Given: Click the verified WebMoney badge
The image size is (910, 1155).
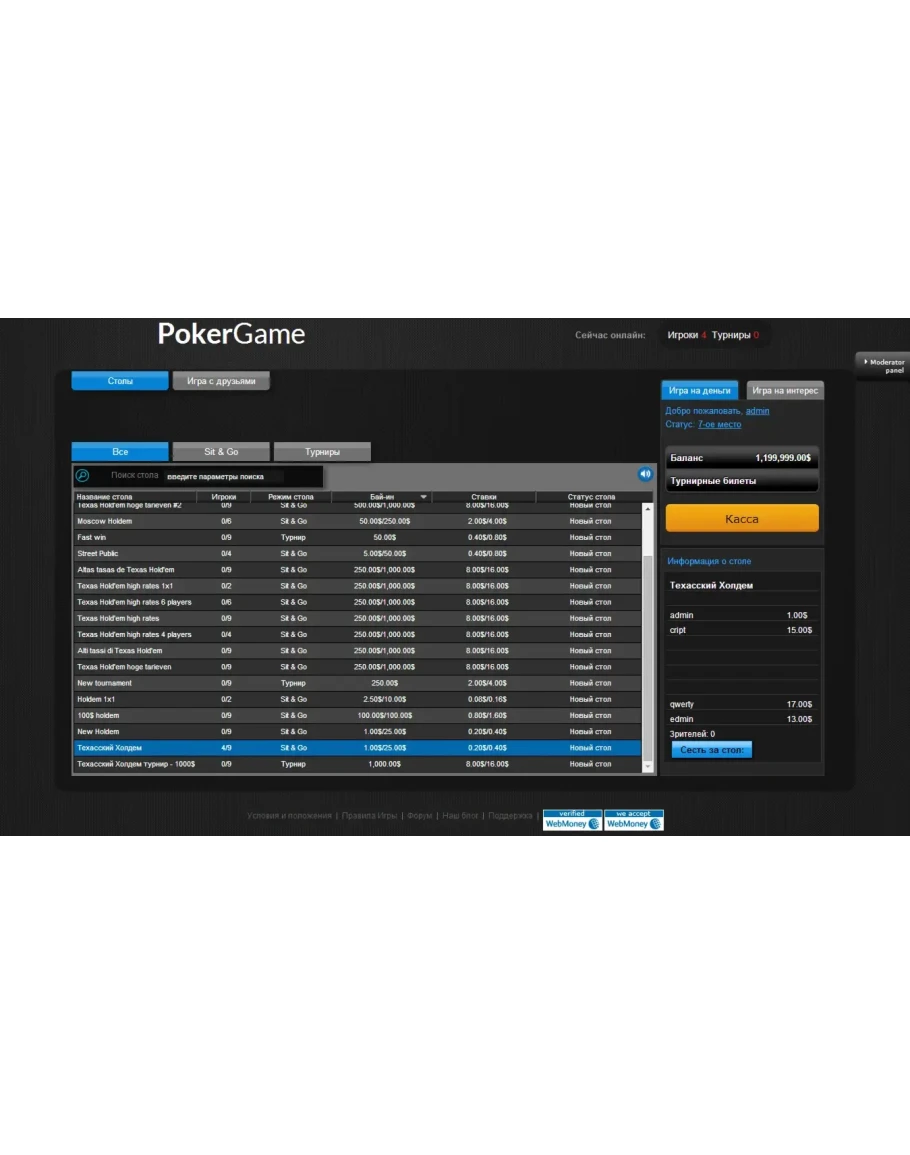Looking at the screenshot, I should [572, 820].
